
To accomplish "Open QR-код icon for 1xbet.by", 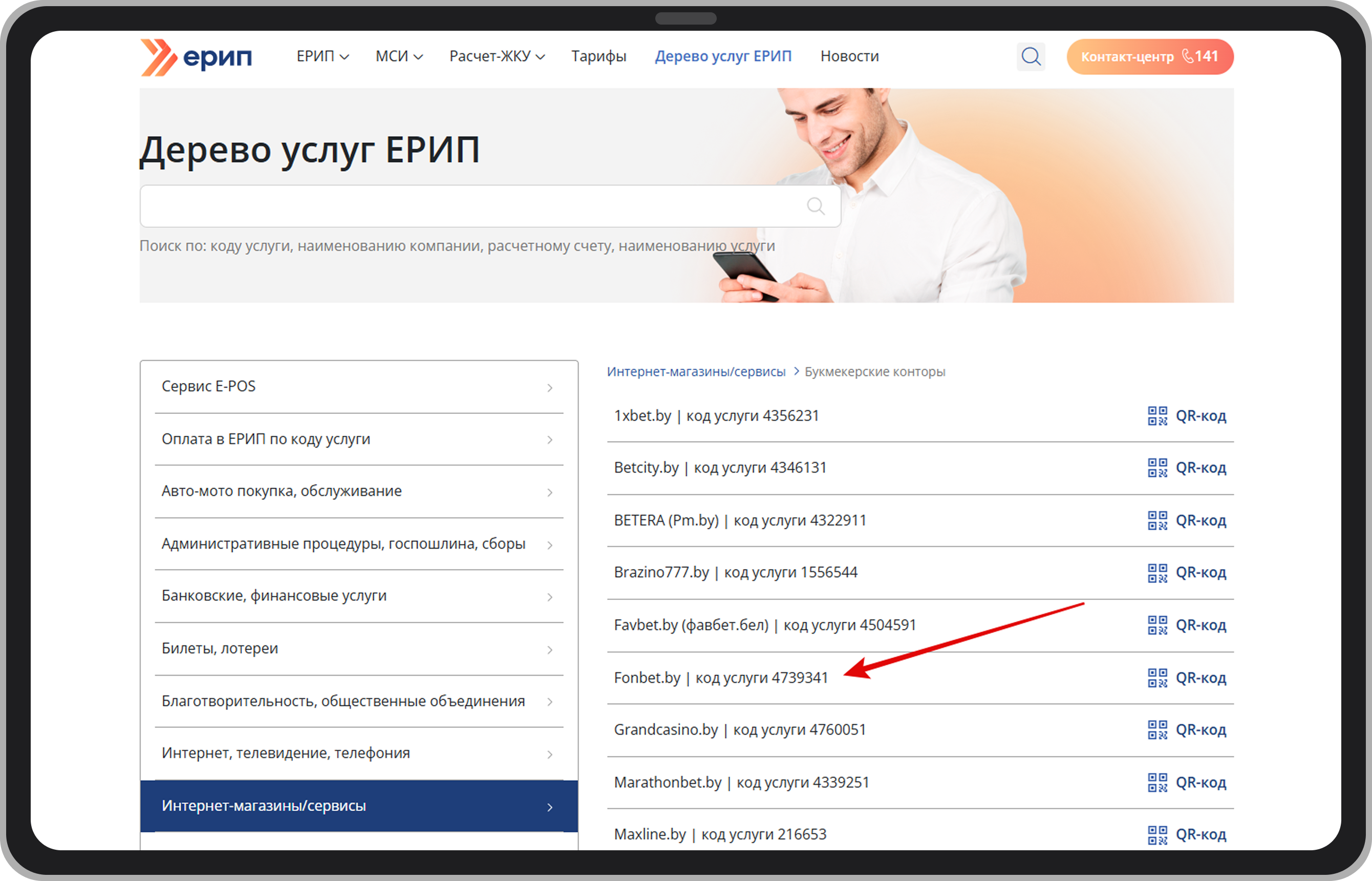I will (1157, 416).
